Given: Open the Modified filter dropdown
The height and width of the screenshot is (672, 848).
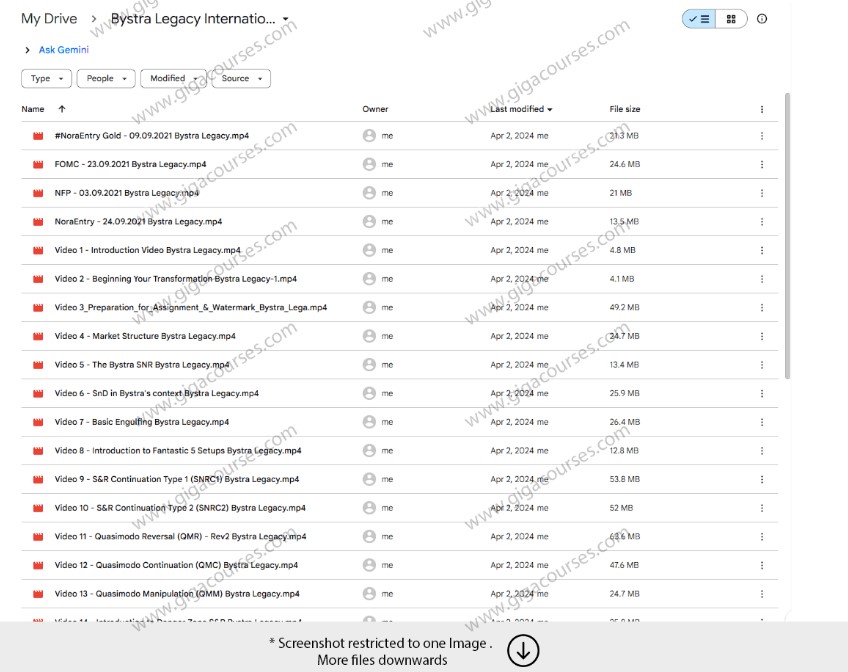Looking at the screenshot, I should [x=172, y=78].
